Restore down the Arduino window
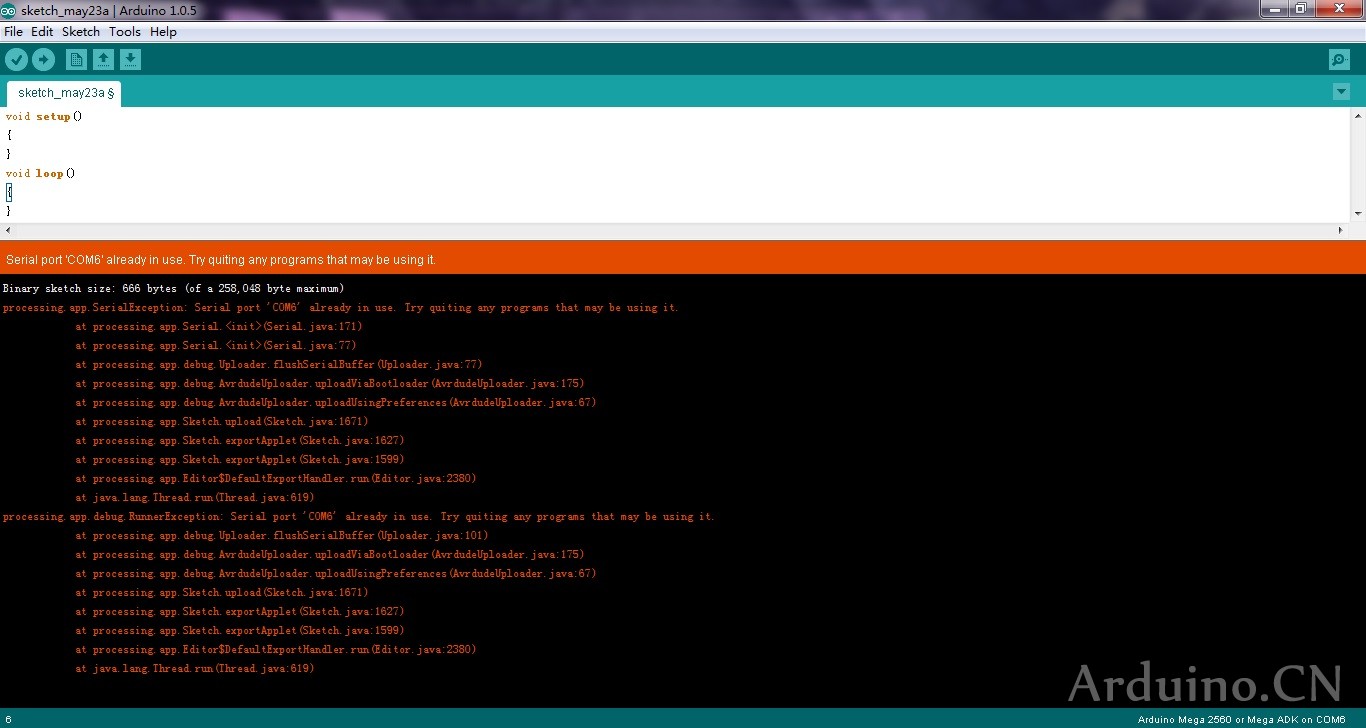The width and height of the screenshot is (1366, 728). (x=1301, y=9)
